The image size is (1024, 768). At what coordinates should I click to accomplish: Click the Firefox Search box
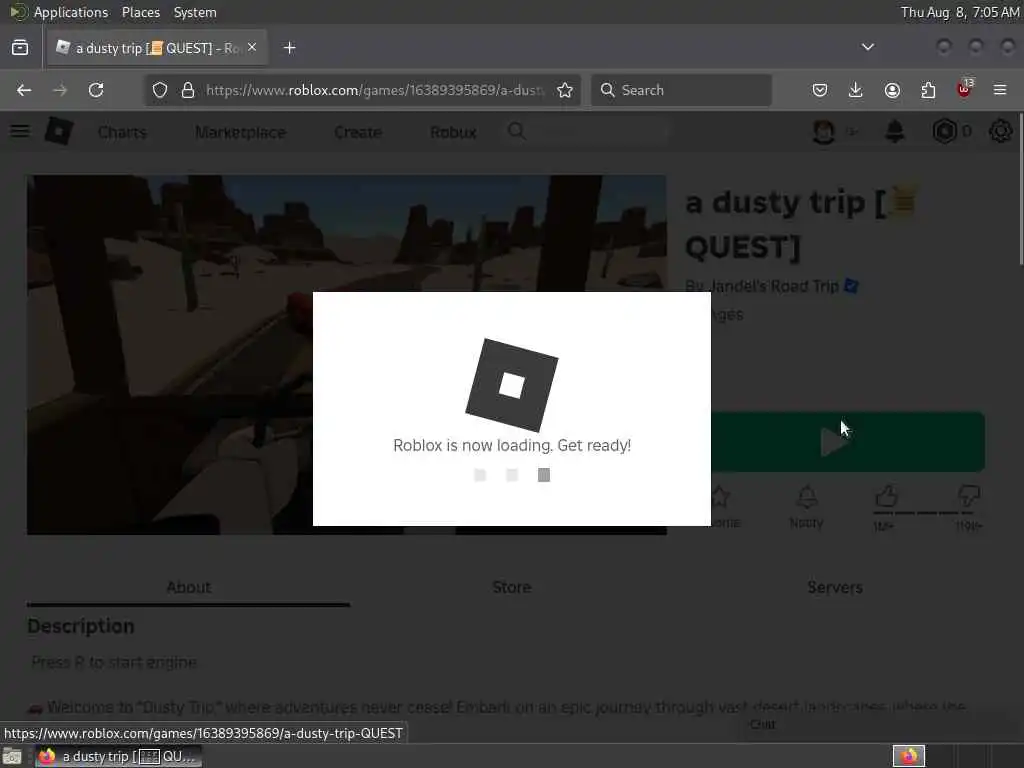681,90
